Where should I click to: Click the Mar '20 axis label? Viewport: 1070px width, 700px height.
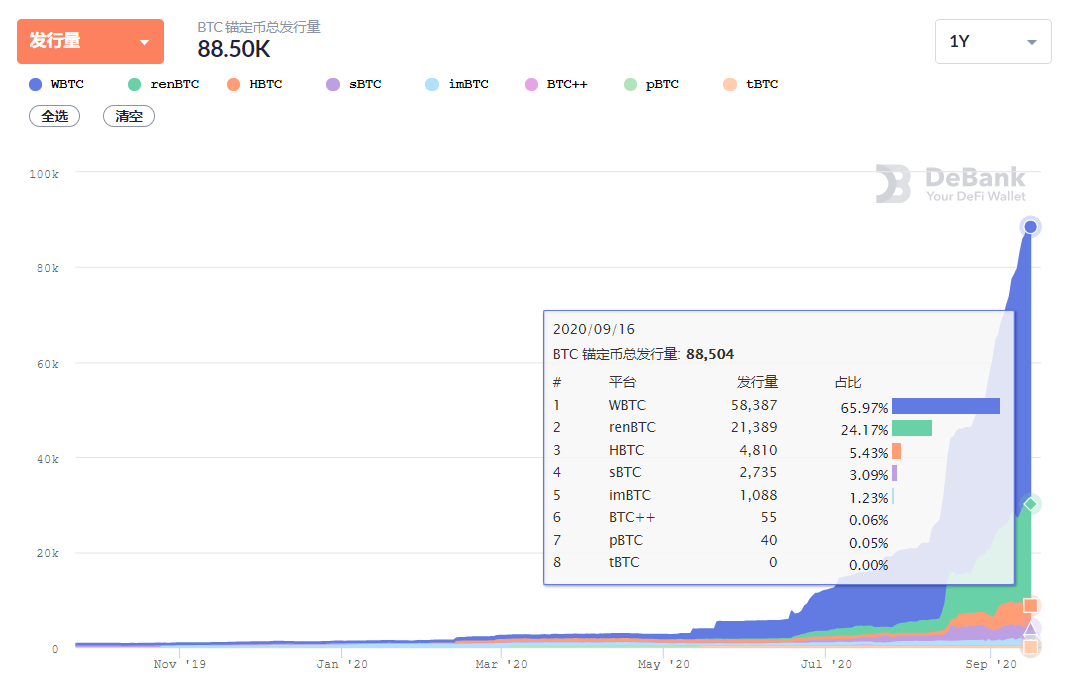point(502,664)
